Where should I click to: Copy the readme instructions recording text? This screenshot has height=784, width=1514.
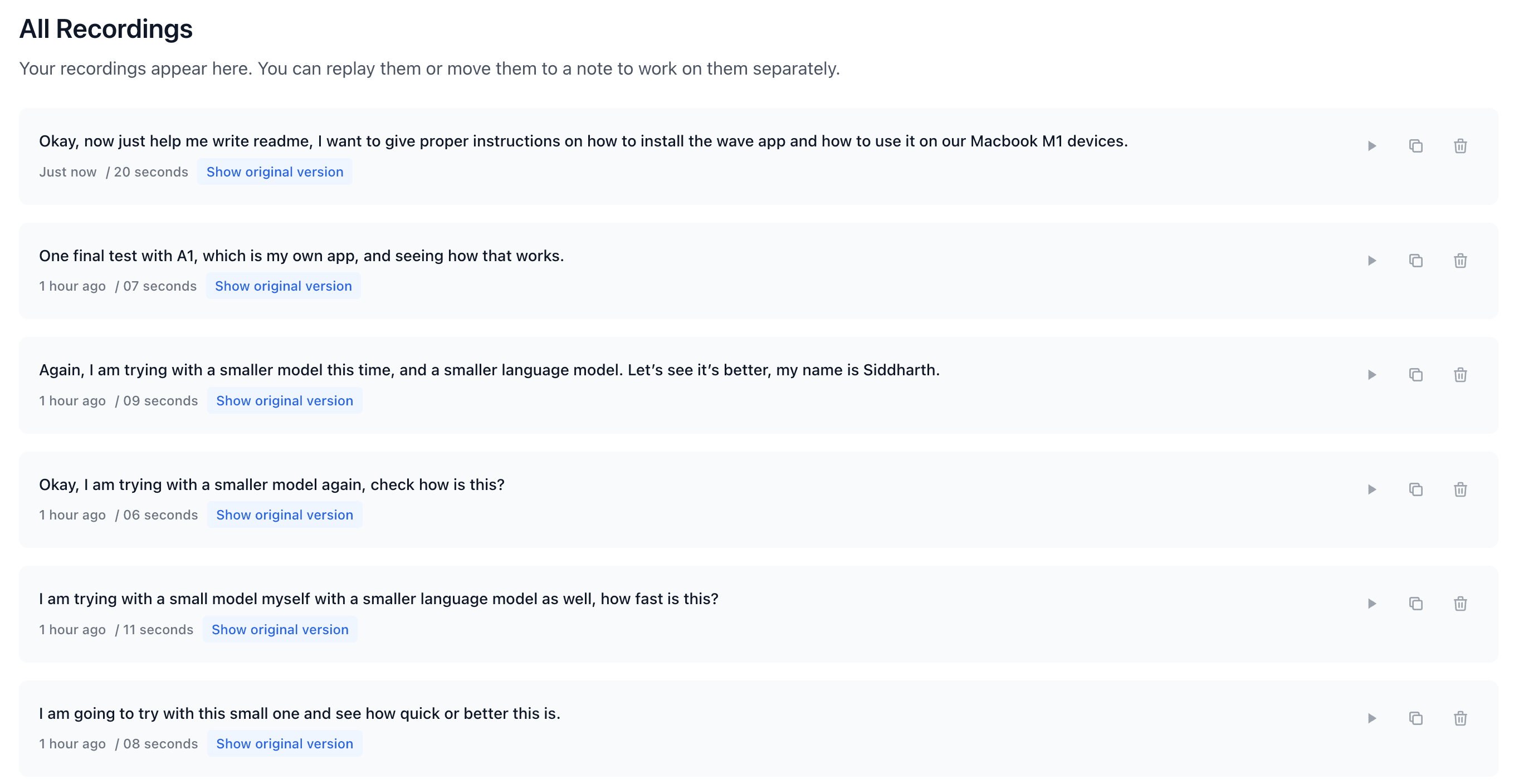(1416, 146)
